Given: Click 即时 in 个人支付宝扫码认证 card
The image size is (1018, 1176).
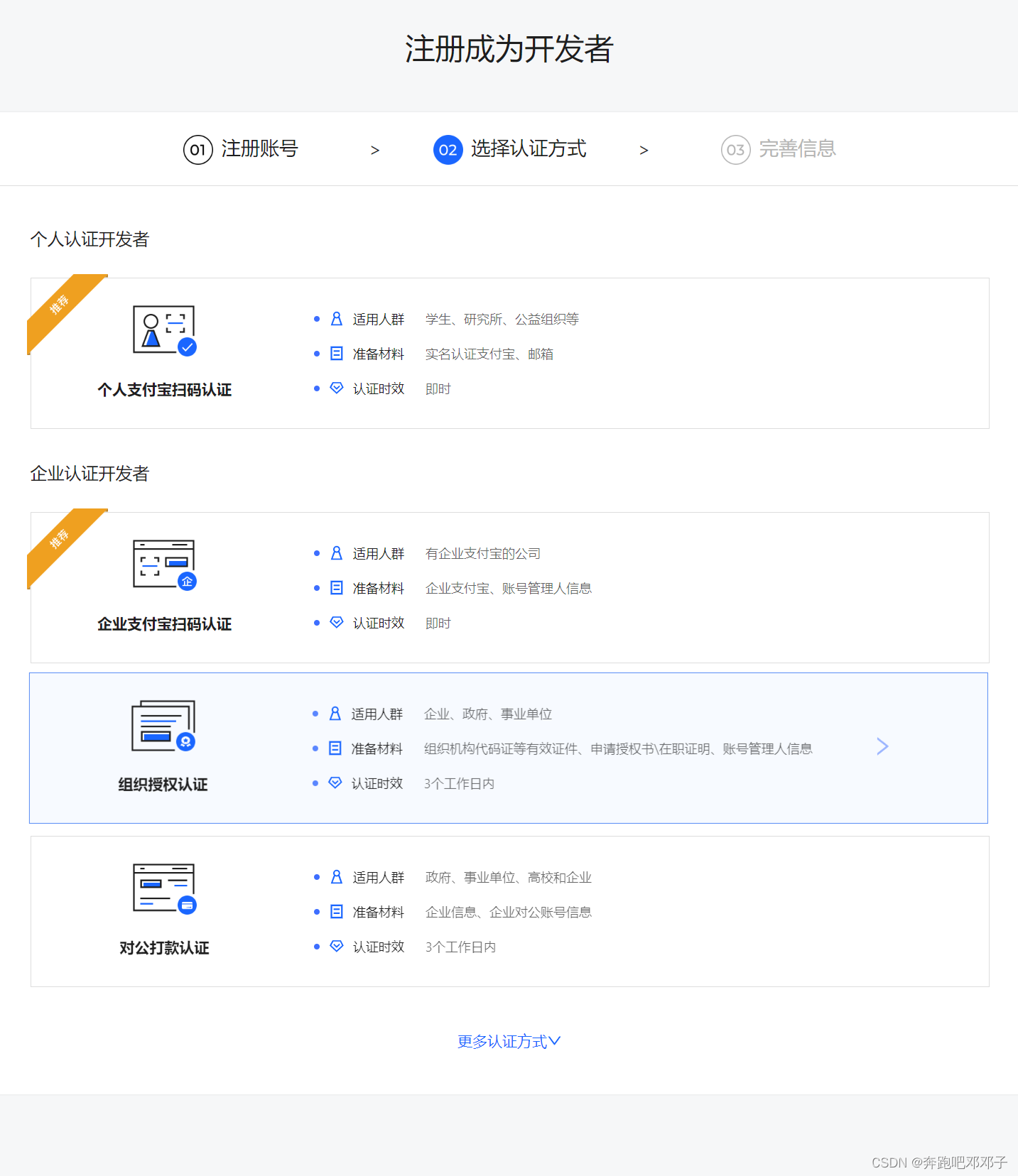Looking at the screenshot, I should 438,389.
